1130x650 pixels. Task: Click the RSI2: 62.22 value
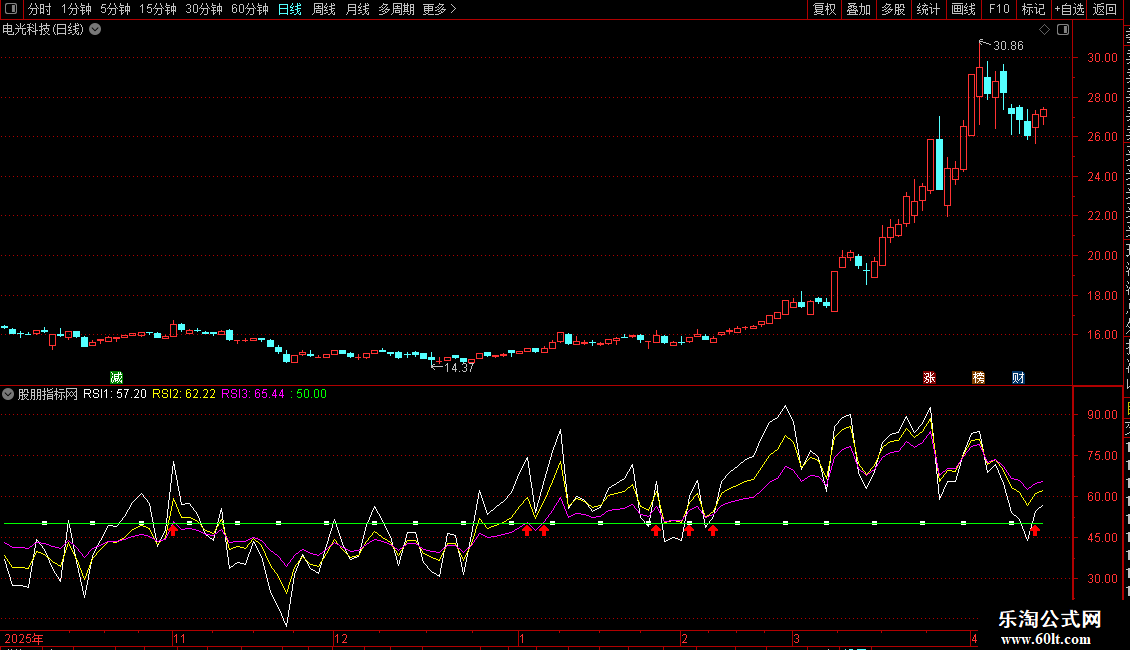point(184,394)
